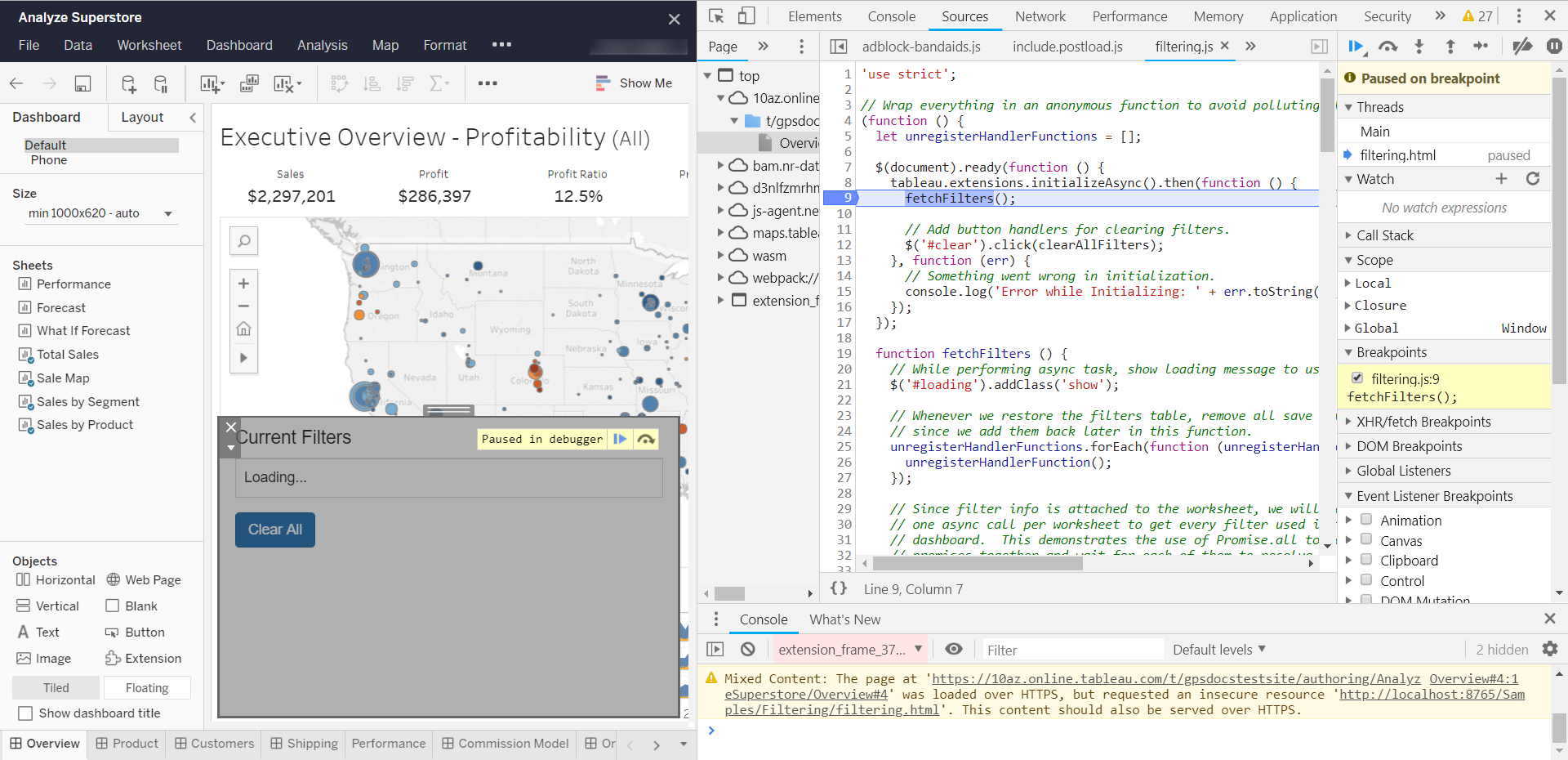
Task: Open the Default levels dropdown in Console
Action: [x=1218, y=649]
